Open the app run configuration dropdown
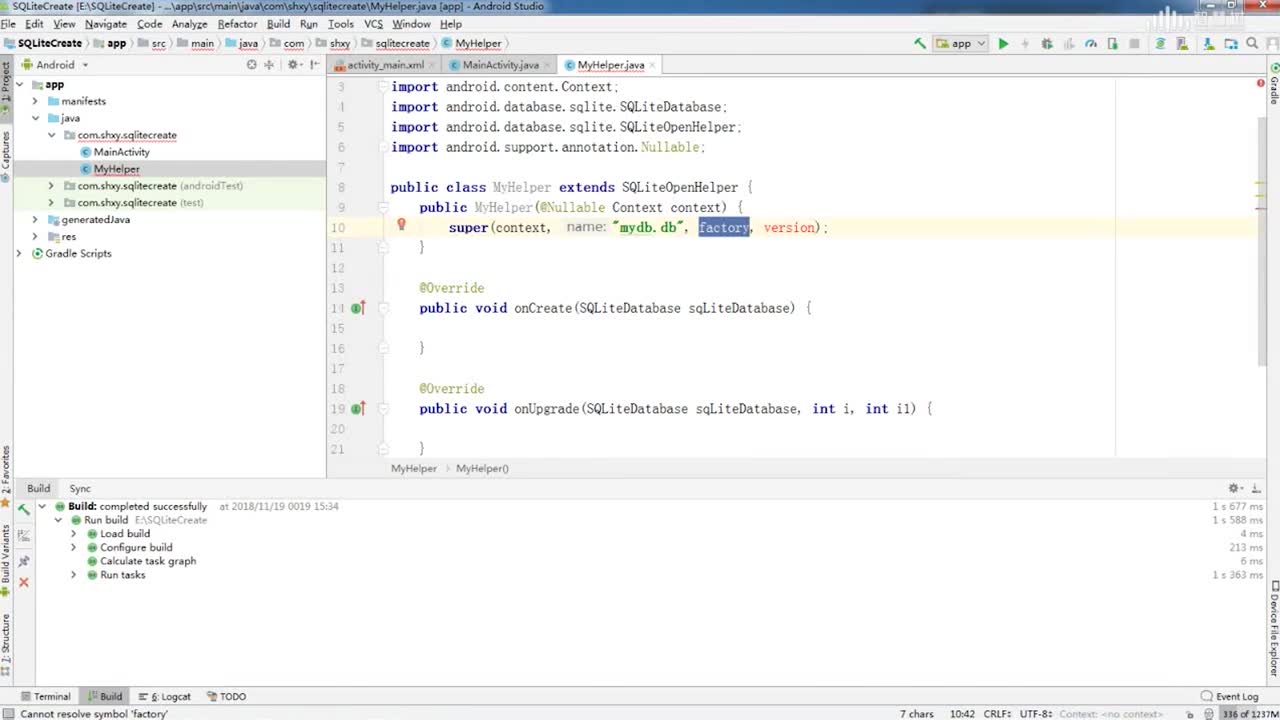The width and height of the screenshot is (1280, 720). 960,44
